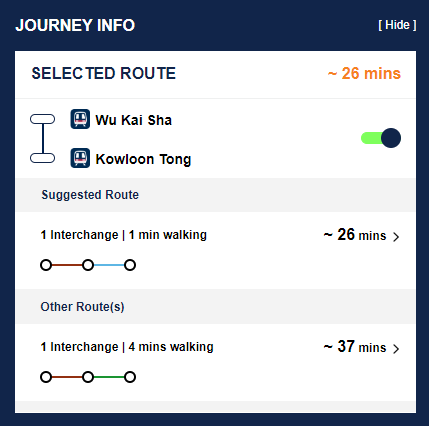Expand the 37 mins other route chevron
Viewport: 429px width, 426px height.
click(x=396, y=349)
